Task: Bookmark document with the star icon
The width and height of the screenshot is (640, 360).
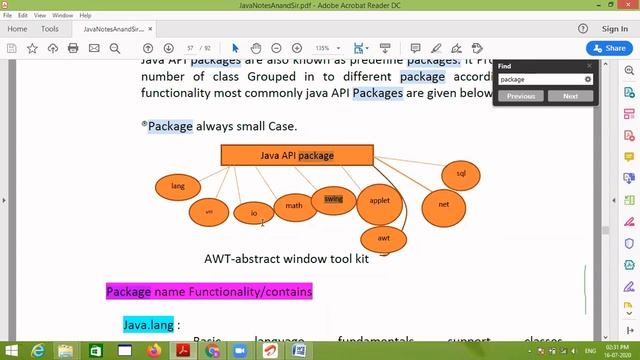Action: [32, 48]
